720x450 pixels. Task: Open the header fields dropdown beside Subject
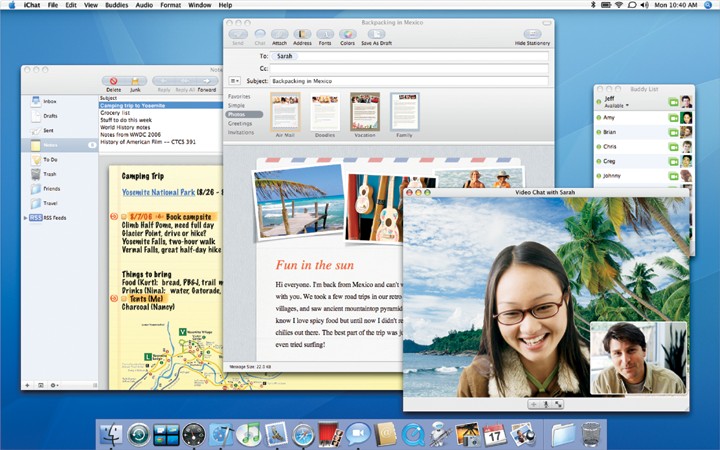coord(235,81)
